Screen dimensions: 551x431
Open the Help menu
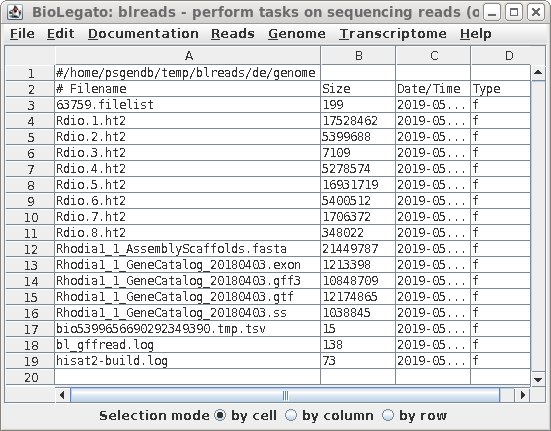tap(476, 34)
